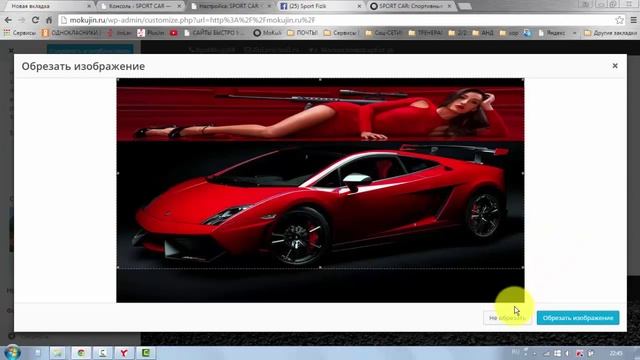The image size is (640, 360).
Task: Skip cropping with Не обрезать button
Action: pyautogui.click(x=507, y=318)
